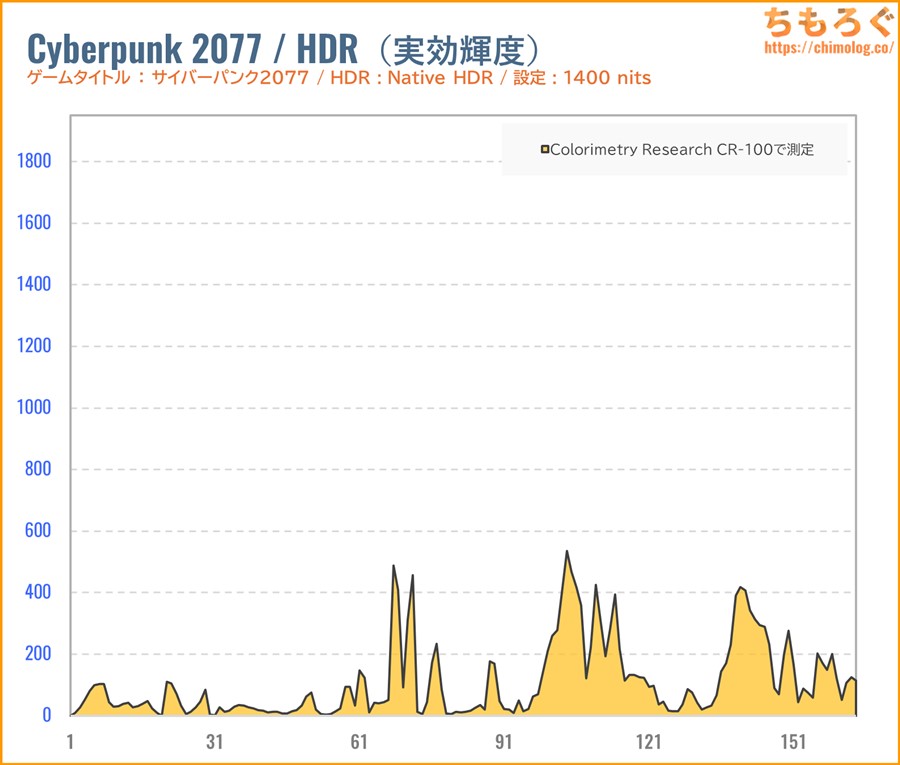Click the y-axis label 1800
The width and height of the screenshot is (900, 765).
coord(34,161)
